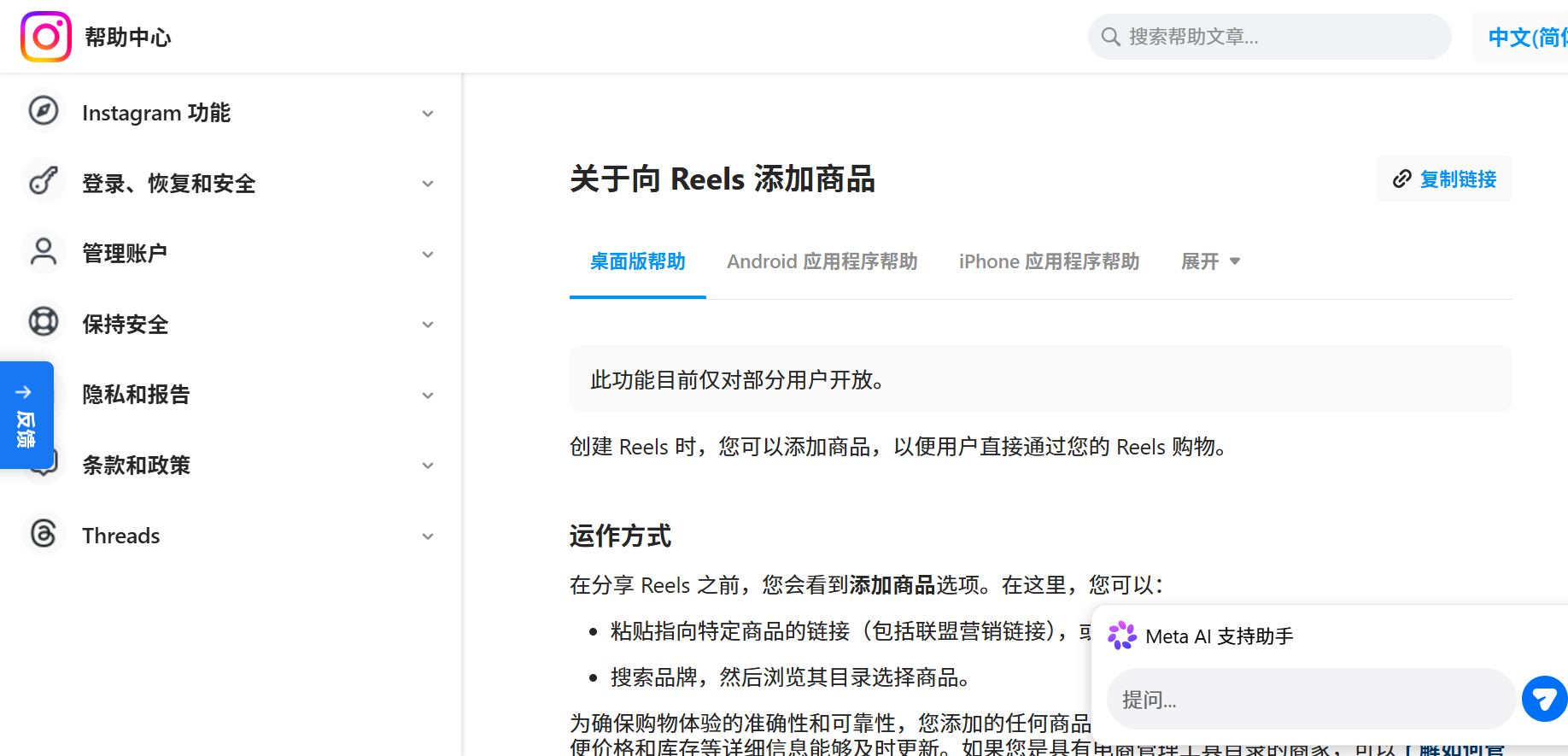Click the Threads logo icon in sidebar
The image size is (1568, 756).
pos(44,534)
